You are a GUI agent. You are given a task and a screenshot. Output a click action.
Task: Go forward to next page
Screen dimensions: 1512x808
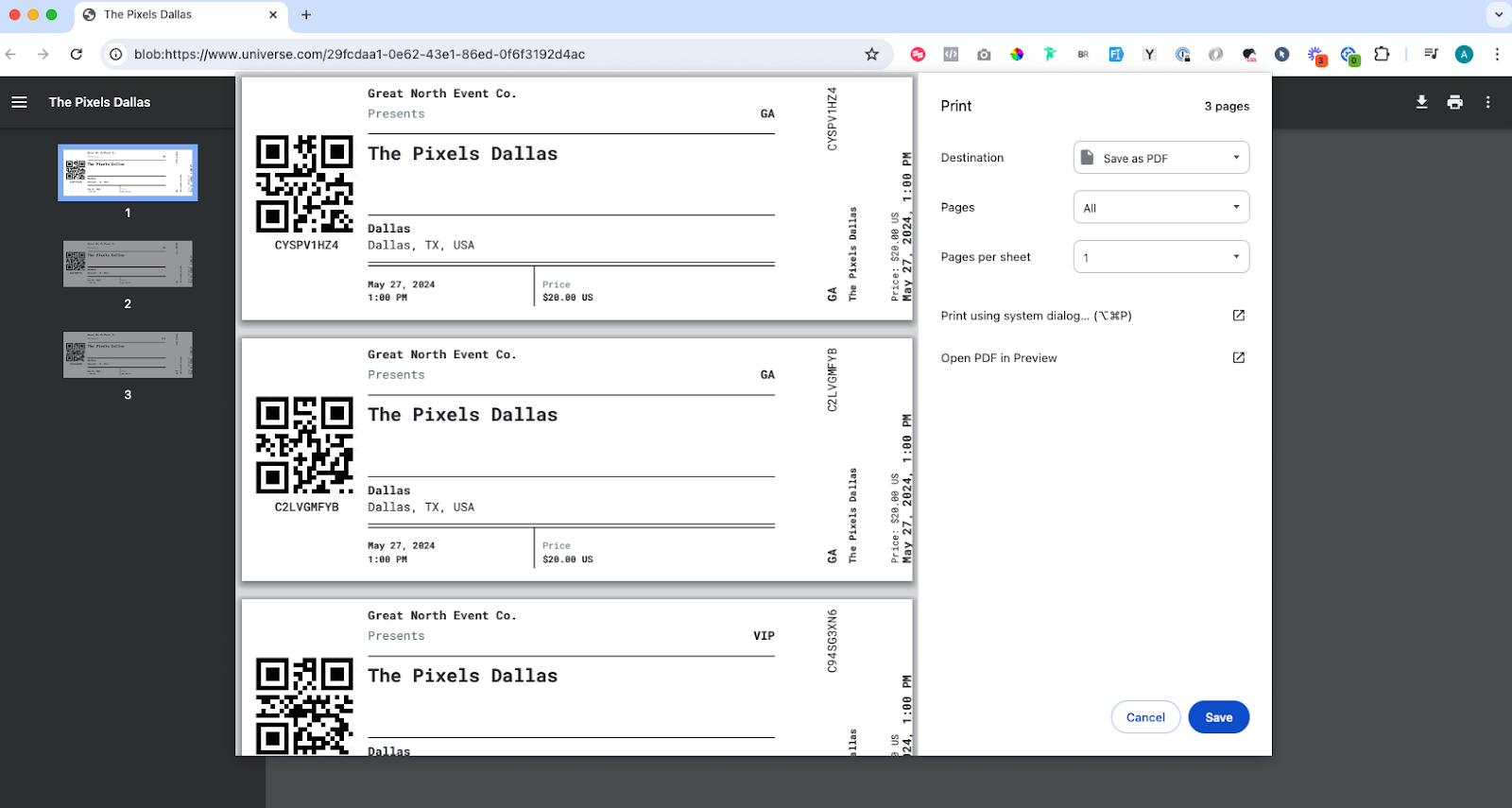tap(43, 54)
